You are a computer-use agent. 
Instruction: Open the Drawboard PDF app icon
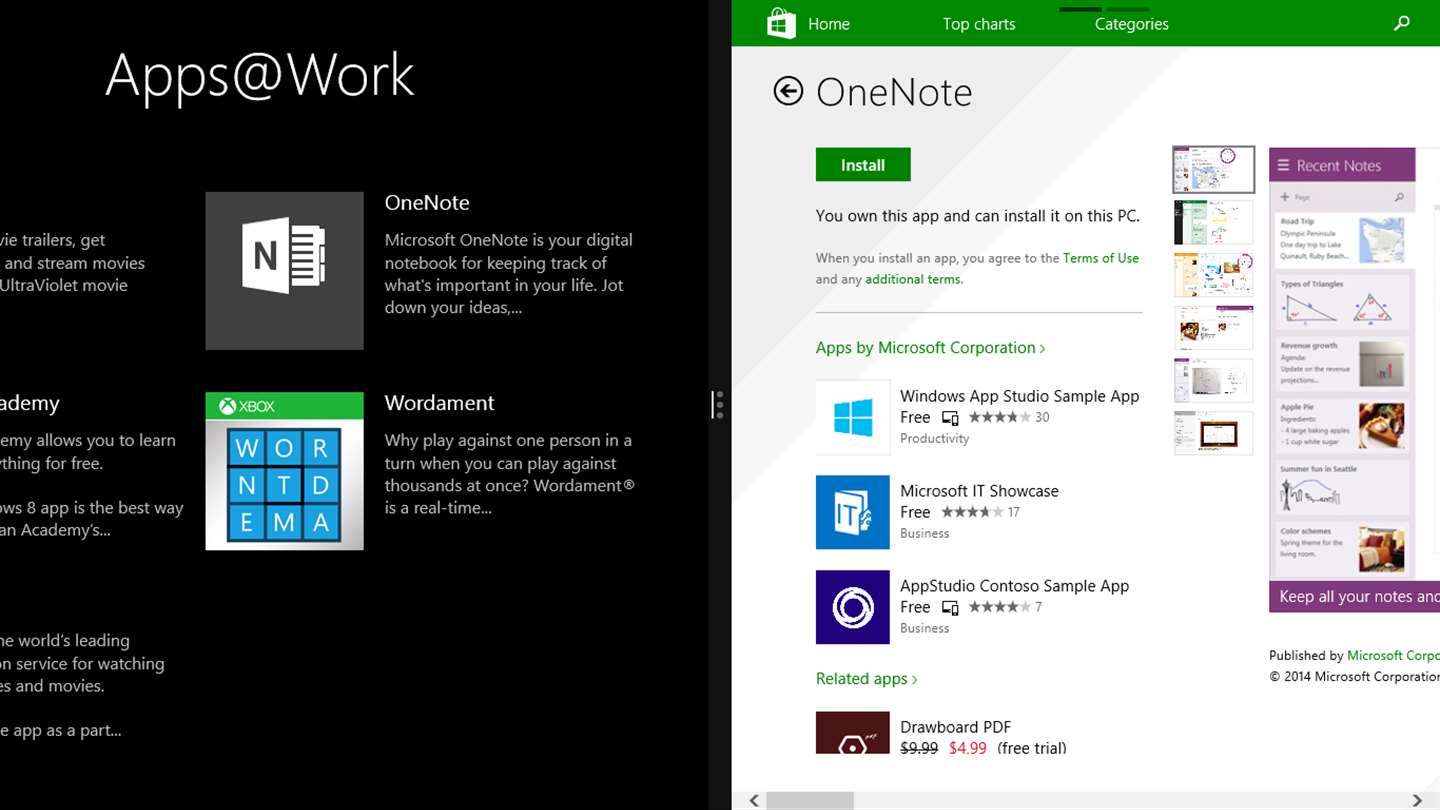pos(852,732)
